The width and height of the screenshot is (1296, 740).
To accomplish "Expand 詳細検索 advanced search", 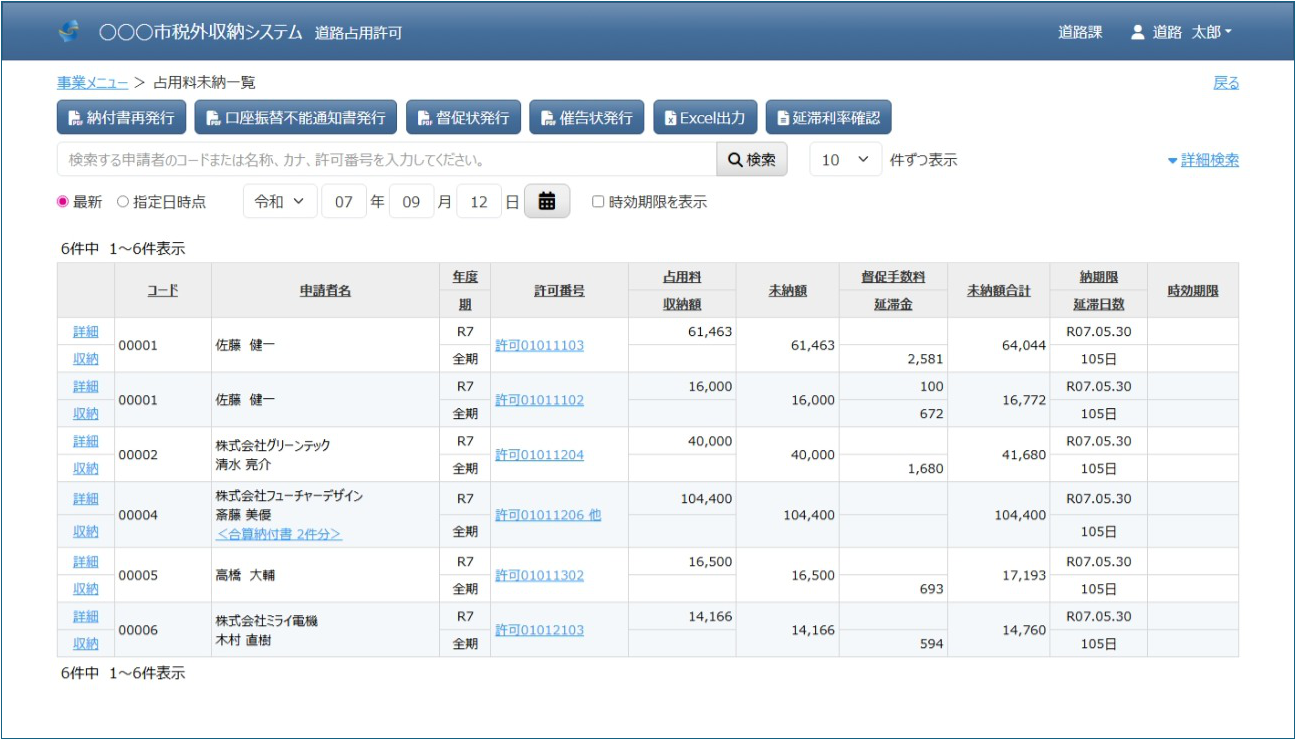I will pos(1203,160).
